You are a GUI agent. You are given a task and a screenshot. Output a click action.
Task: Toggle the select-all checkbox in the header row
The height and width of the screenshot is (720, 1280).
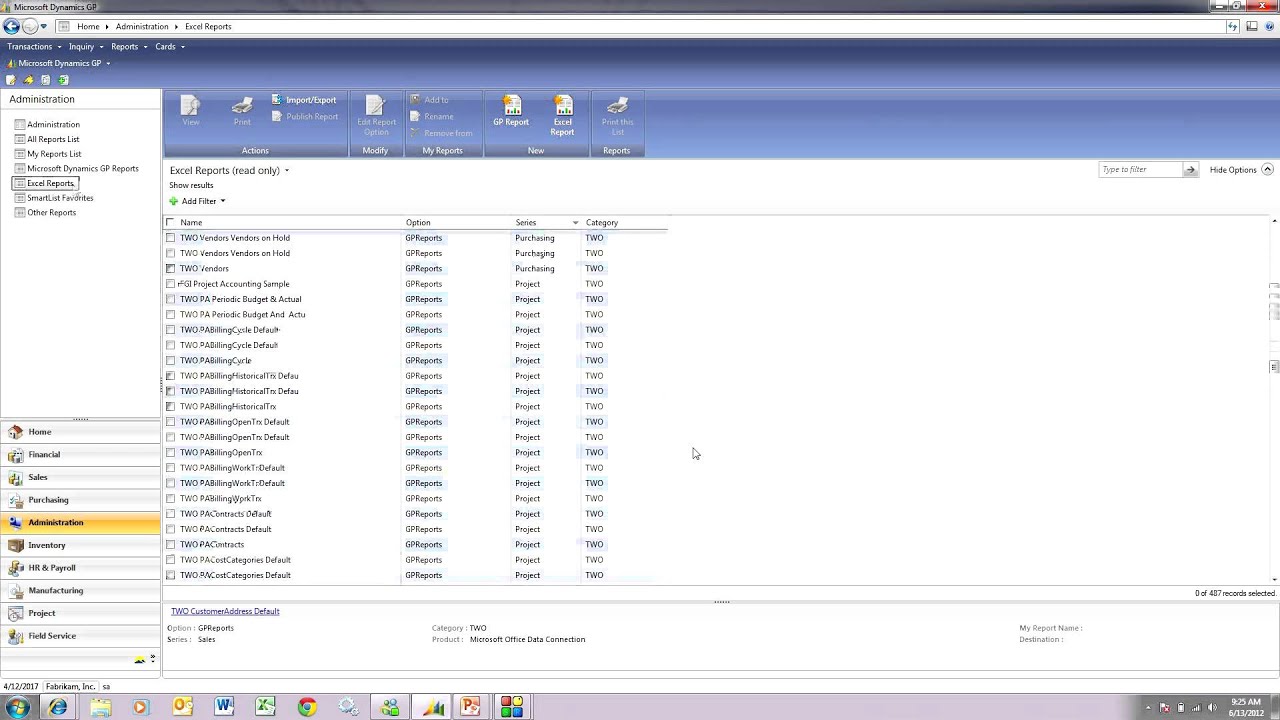click(x=170, y=222)
